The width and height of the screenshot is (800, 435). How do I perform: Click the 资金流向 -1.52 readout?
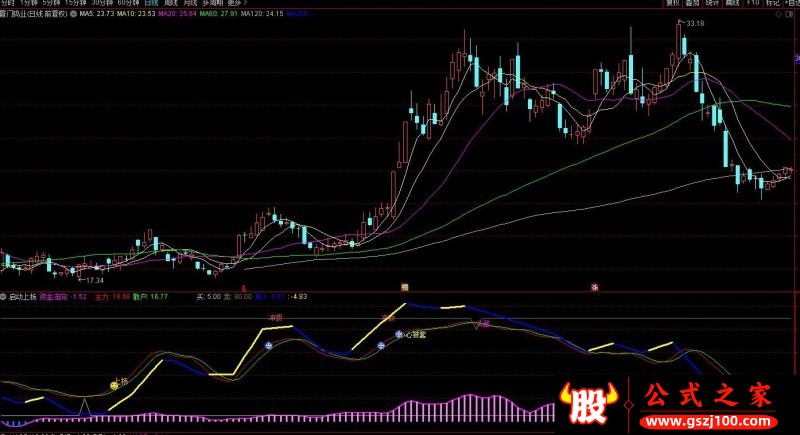(x=63, y=297)
